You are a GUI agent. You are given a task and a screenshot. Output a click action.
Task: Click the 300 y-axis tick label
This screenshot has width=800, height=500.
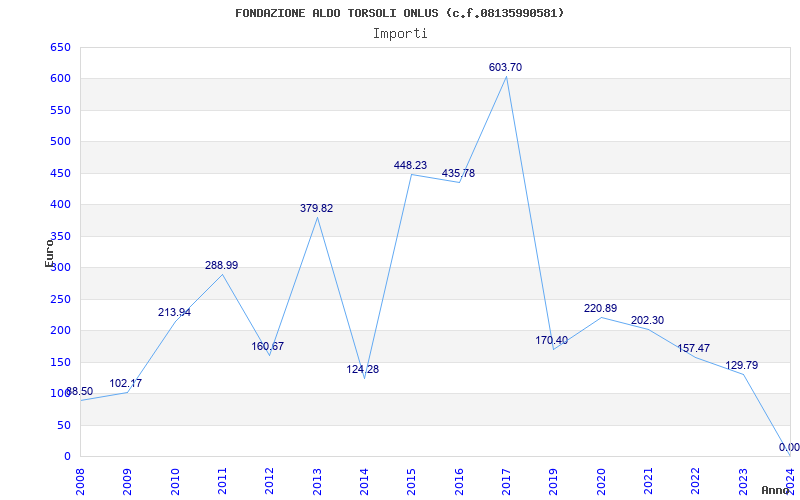[60, 267]
